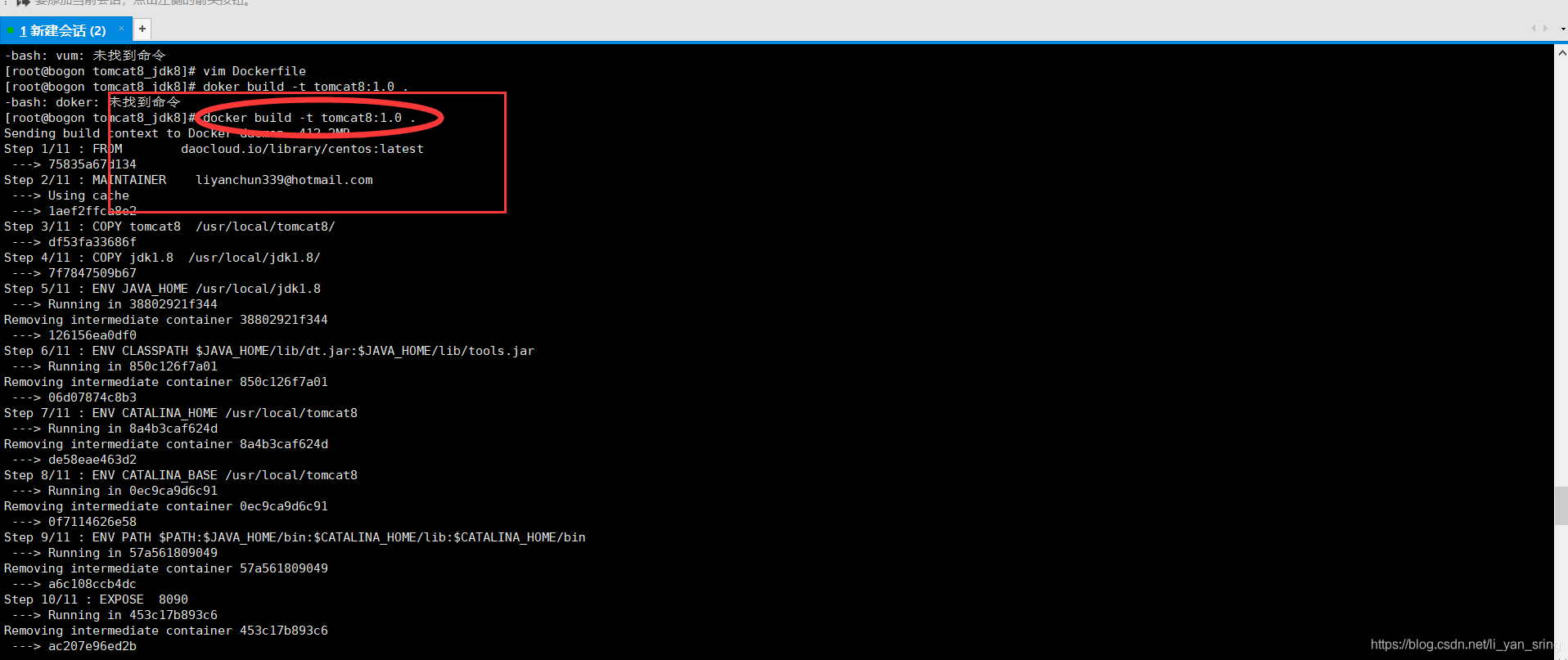The width and height of the screenshot is (1568, 660).
Task: Click the 'Running in 57a561809049' line
Action: (x=115, y=553)
